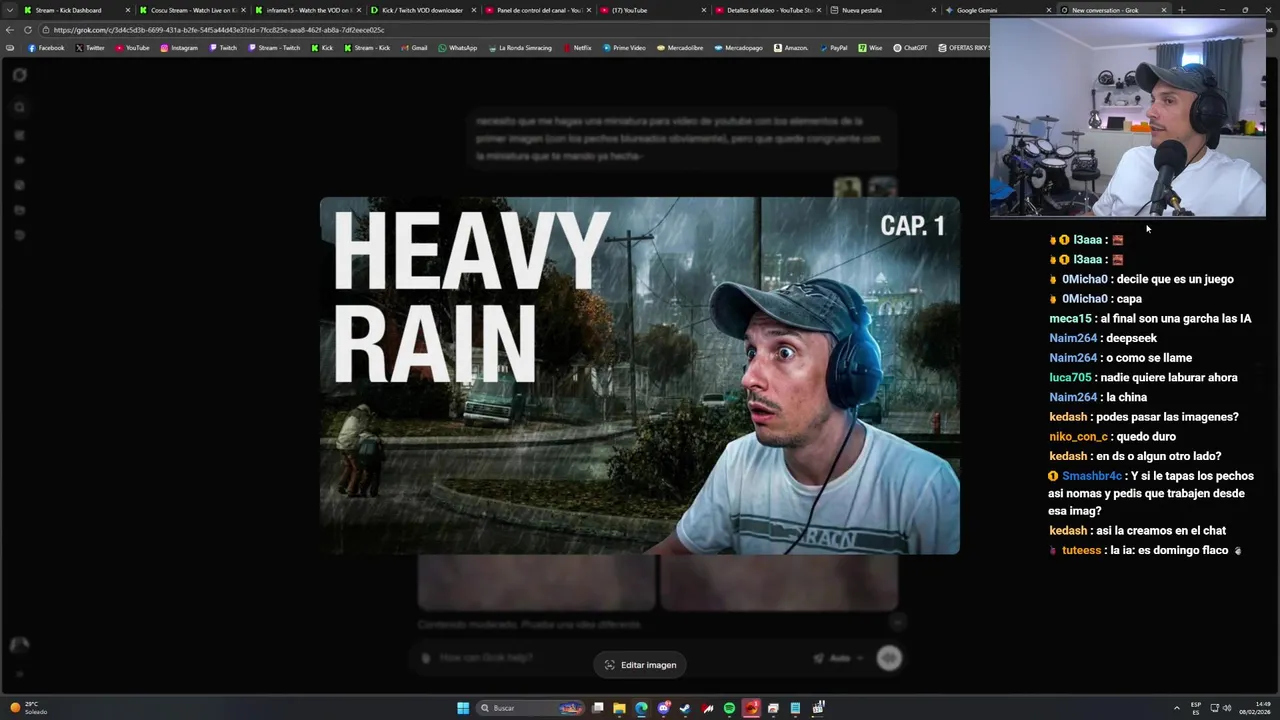This screenshot has width=1280, height=720.
Task: Switch to Kick / Twitch VOD downloader tab
Action: coord(422,10)
